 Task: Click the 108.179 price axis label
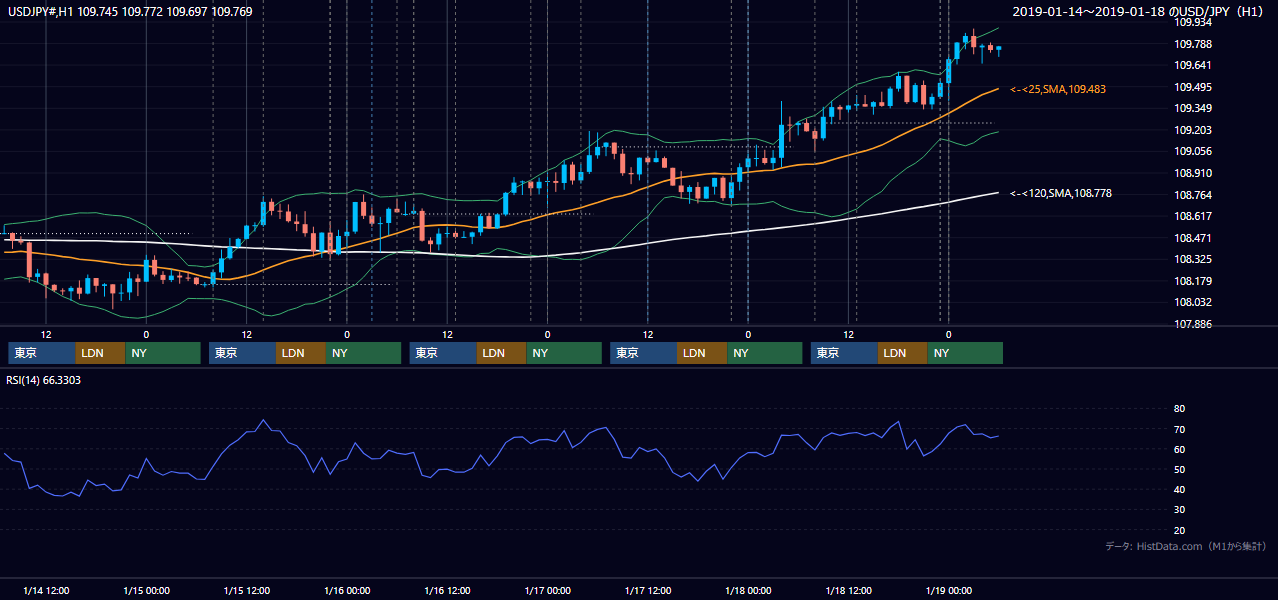click(1193, 281)
